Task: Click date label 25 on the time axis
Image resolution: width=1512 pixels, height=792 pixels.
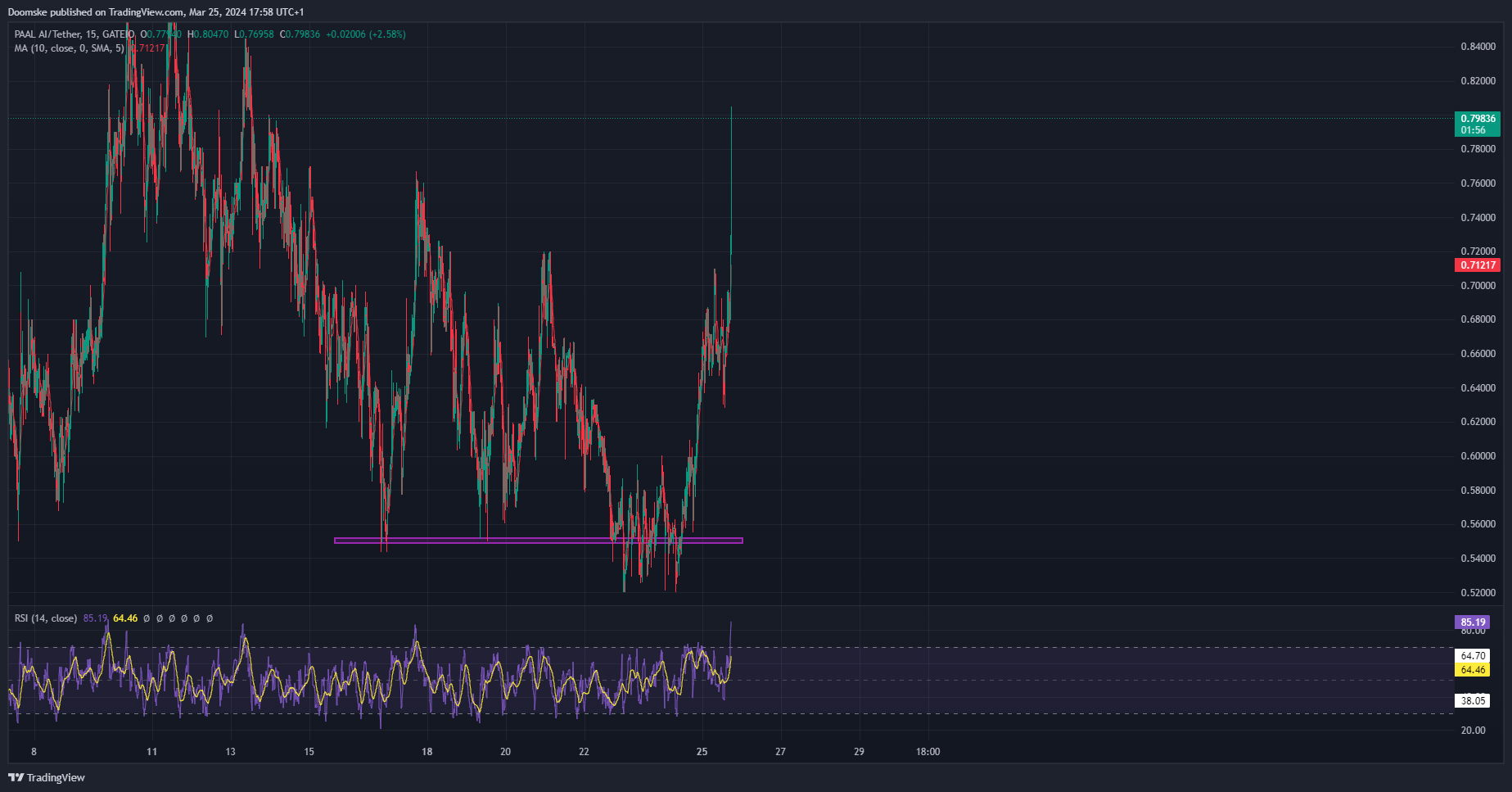Action: [702, 752]
